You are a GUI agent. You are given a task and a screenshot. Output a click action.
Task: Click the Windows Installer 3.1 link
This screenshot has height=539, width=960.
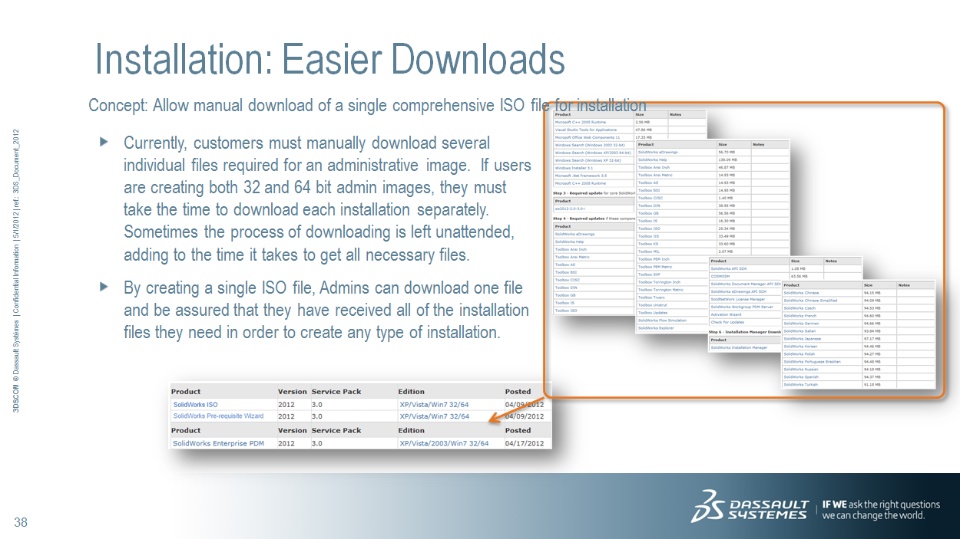click(574, 168)
